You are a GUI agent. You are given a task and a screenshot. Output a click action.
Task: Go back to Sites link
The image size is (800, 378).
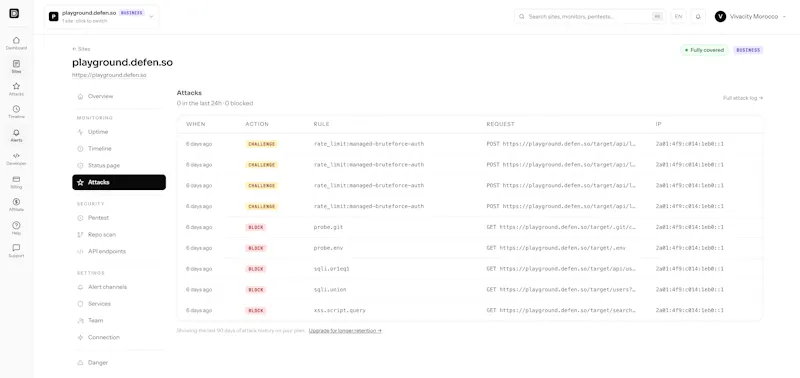click(81, 49)
